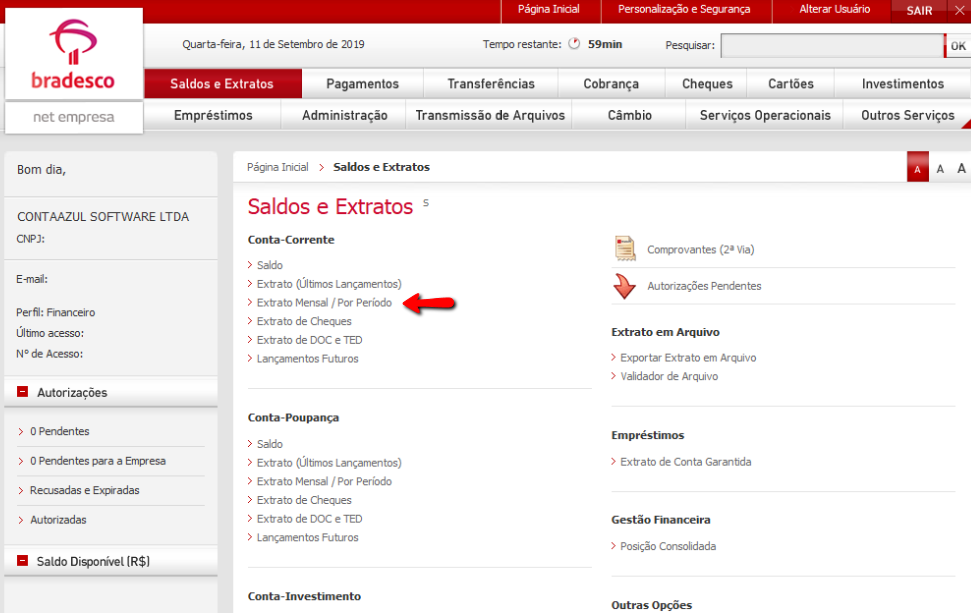
Task: Open Conta-Corrente Saldo
Action: tap(269, 265)
